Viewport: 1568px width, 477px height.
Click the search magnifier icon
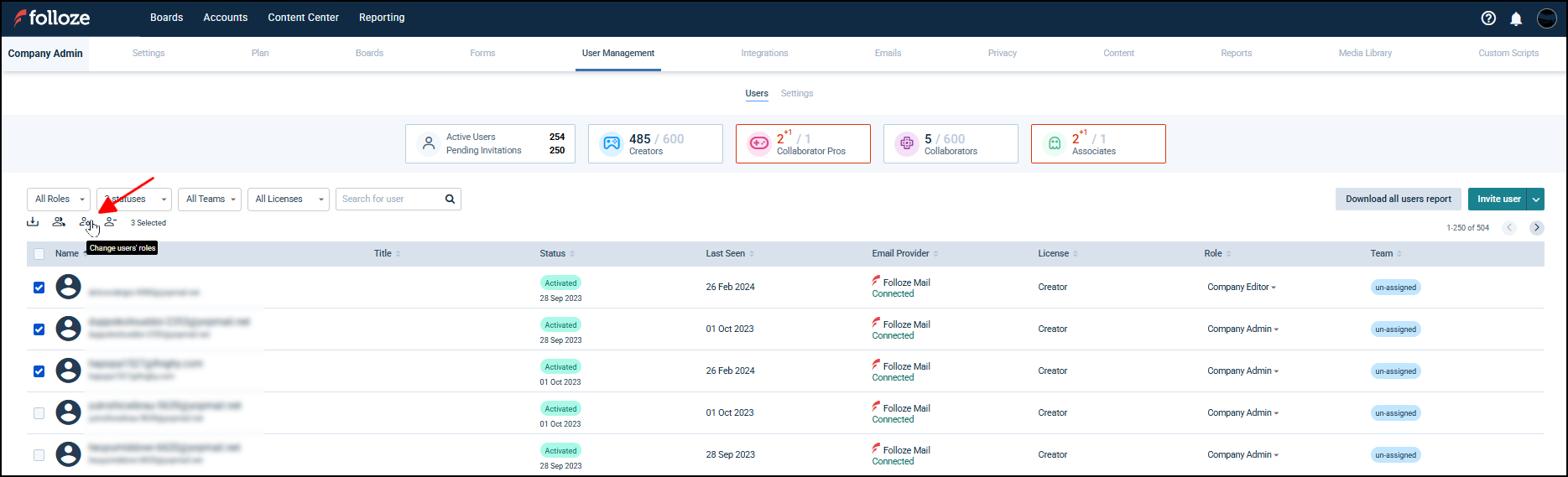coord(450,199)
